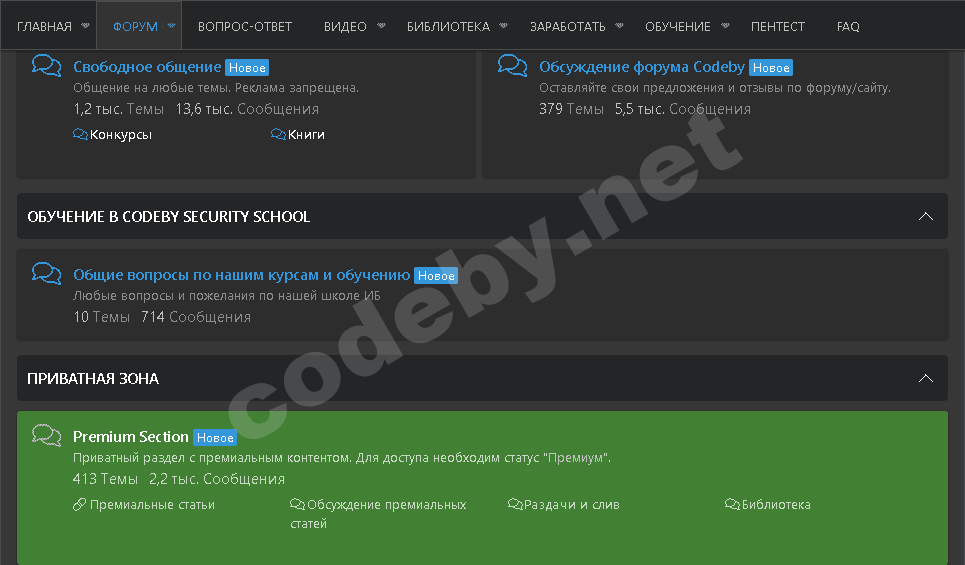Click the chat icon next to Библиотека subforum
The image size is (965, 565).
[732, 504]
